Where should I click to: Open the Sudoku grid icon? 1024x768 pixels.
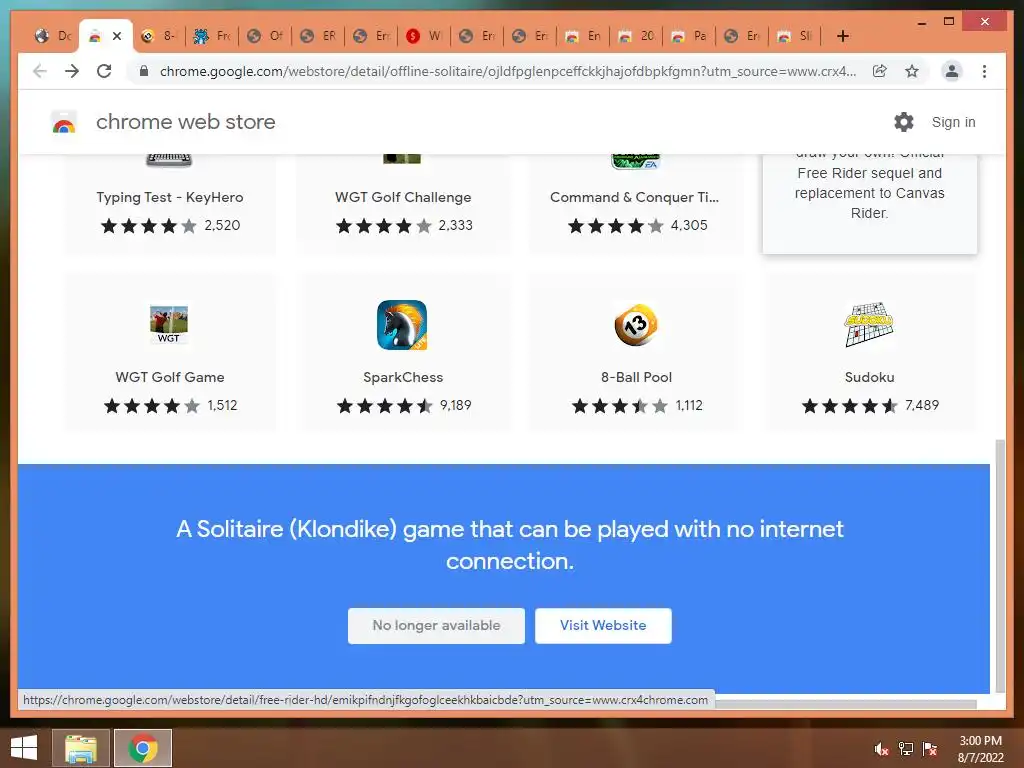(869, 325)
